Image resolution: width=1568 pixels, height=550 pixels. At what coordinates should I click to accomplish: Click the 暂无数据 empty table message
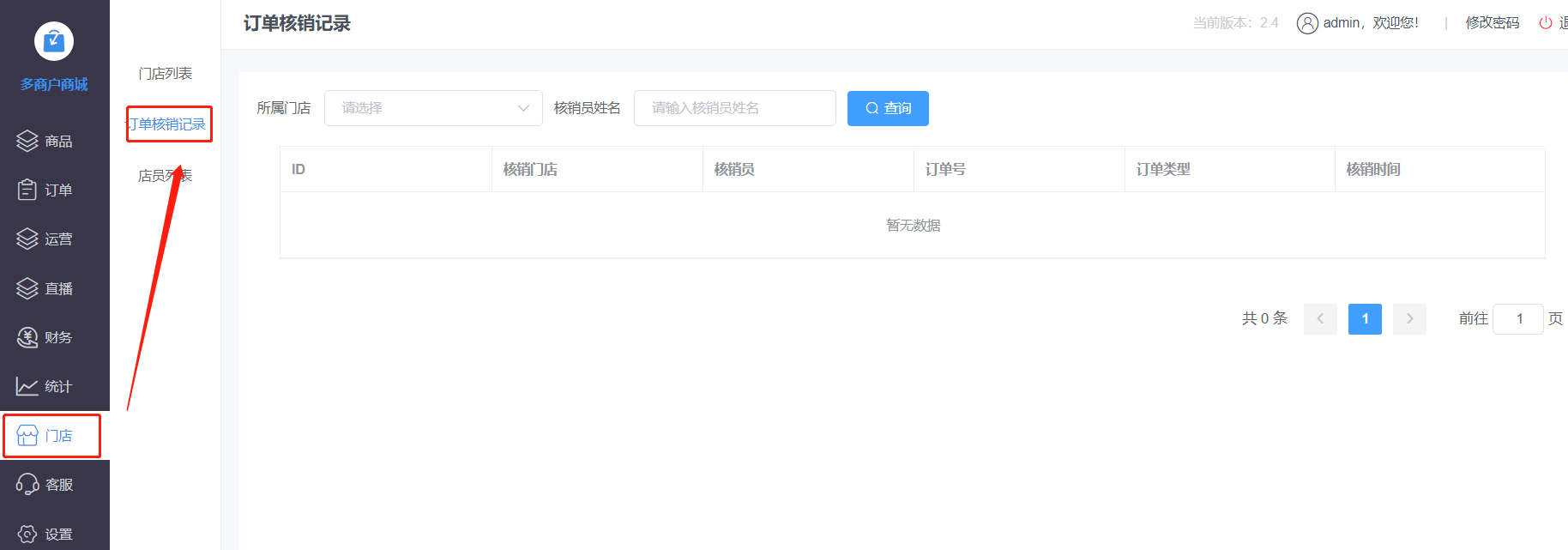(913, 225)
